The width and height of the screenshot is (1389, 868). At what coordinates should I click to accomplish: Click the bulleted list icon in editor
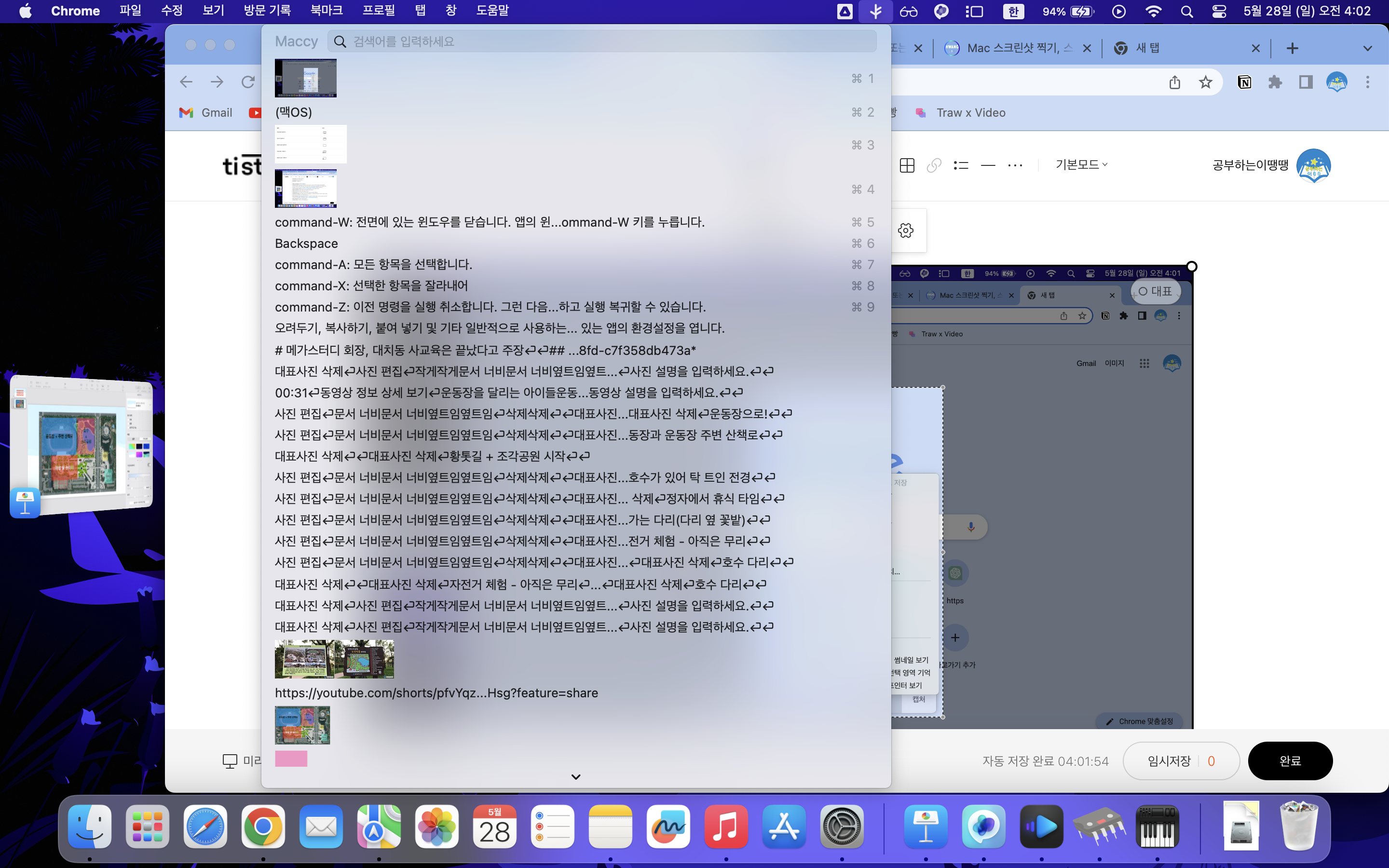click(961, 165)
